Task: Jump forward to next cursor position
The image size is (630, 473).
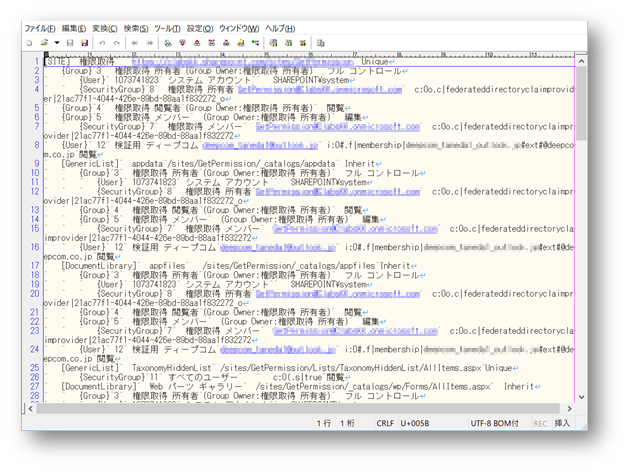Action: 150,43
